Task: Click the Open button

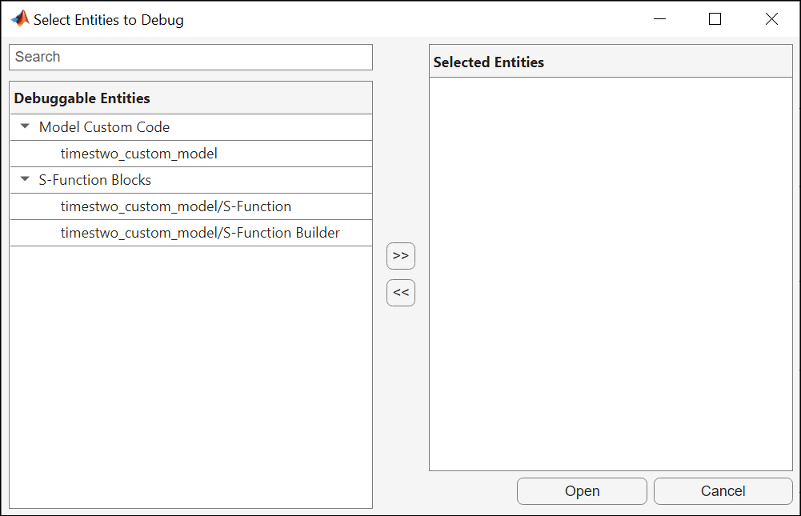Action: 582,491
